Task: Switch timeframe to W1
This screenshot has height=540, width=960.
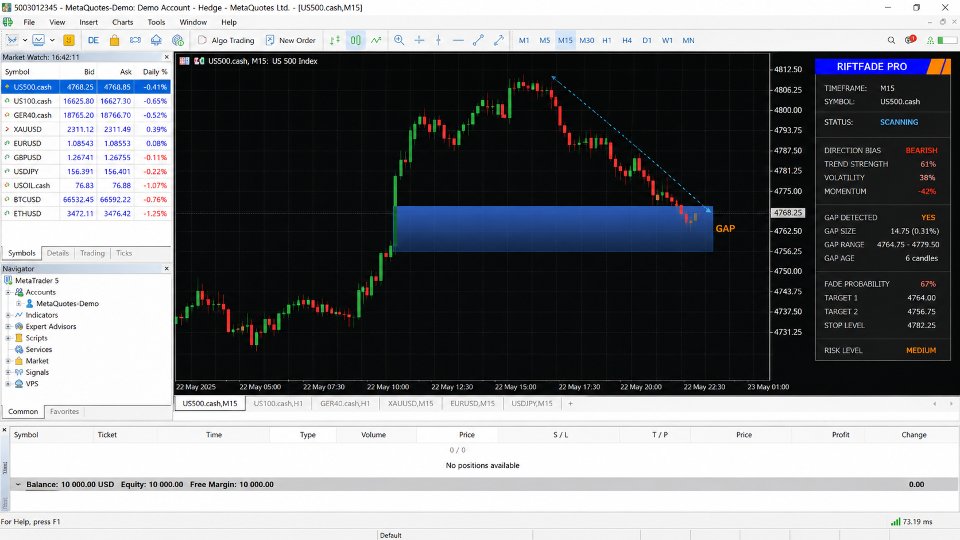Action: (667, 40)
